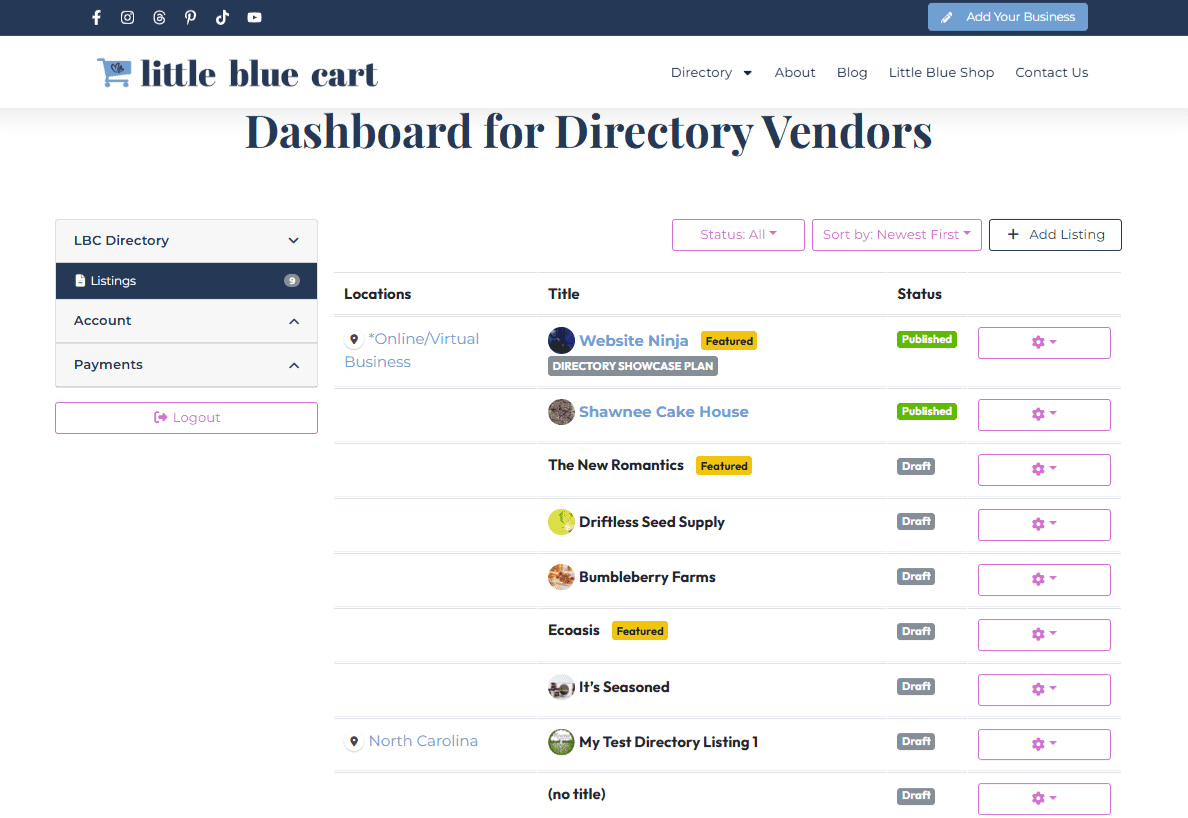
Task: Open the Sort by: Newest First dropdown
Action: pos(896,235)
